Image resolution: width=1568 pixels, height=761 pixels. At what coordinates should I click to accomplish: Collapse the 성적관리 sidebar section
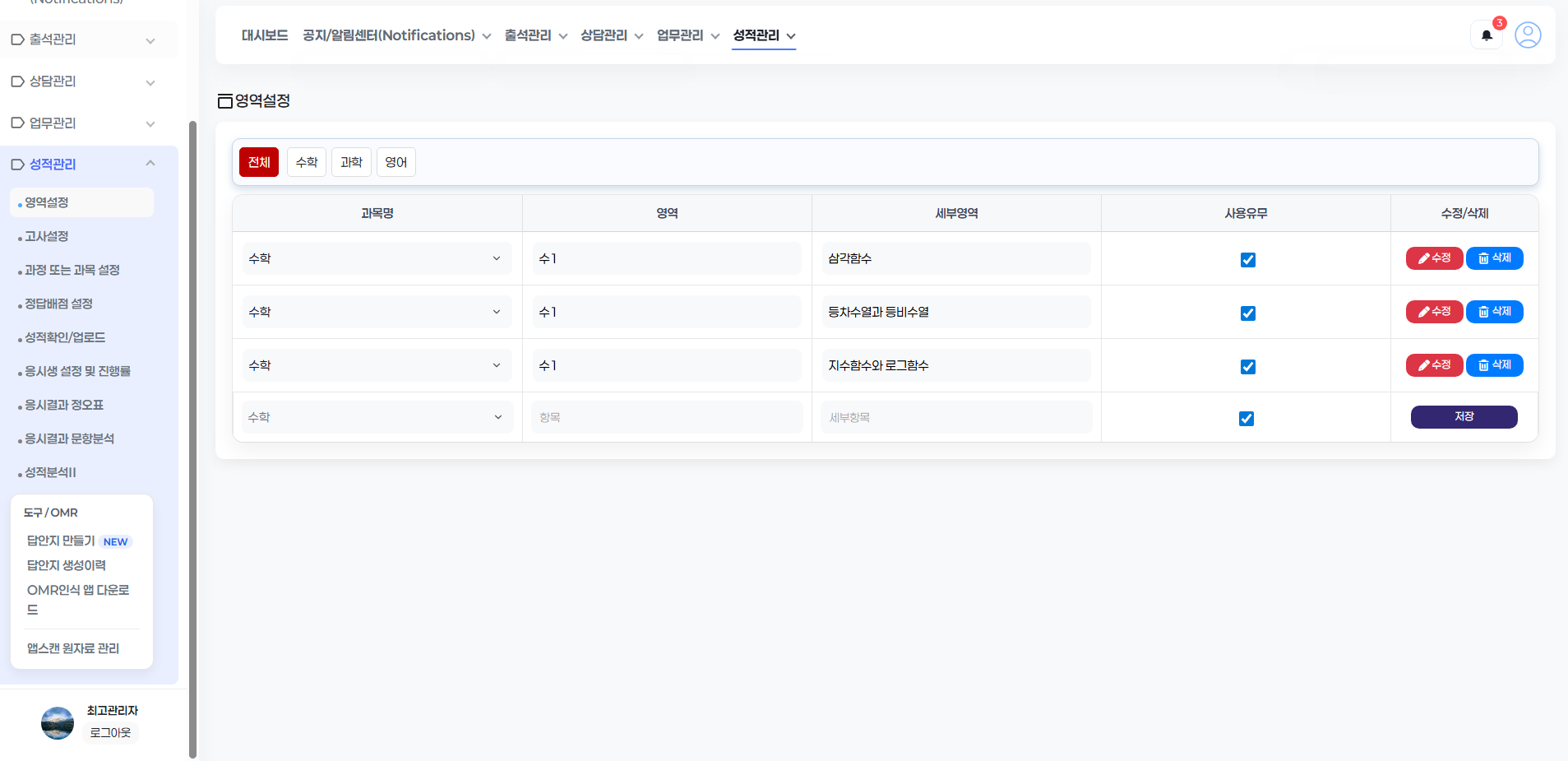point(150,164)
